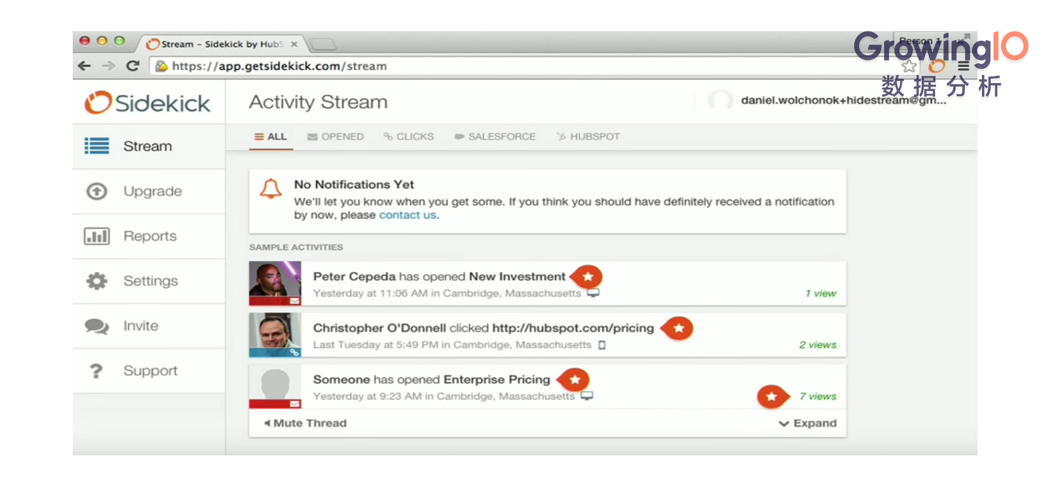Click Peter Cepeda's avatar thumbnail

pyautogui.click(x=275, y=284)
